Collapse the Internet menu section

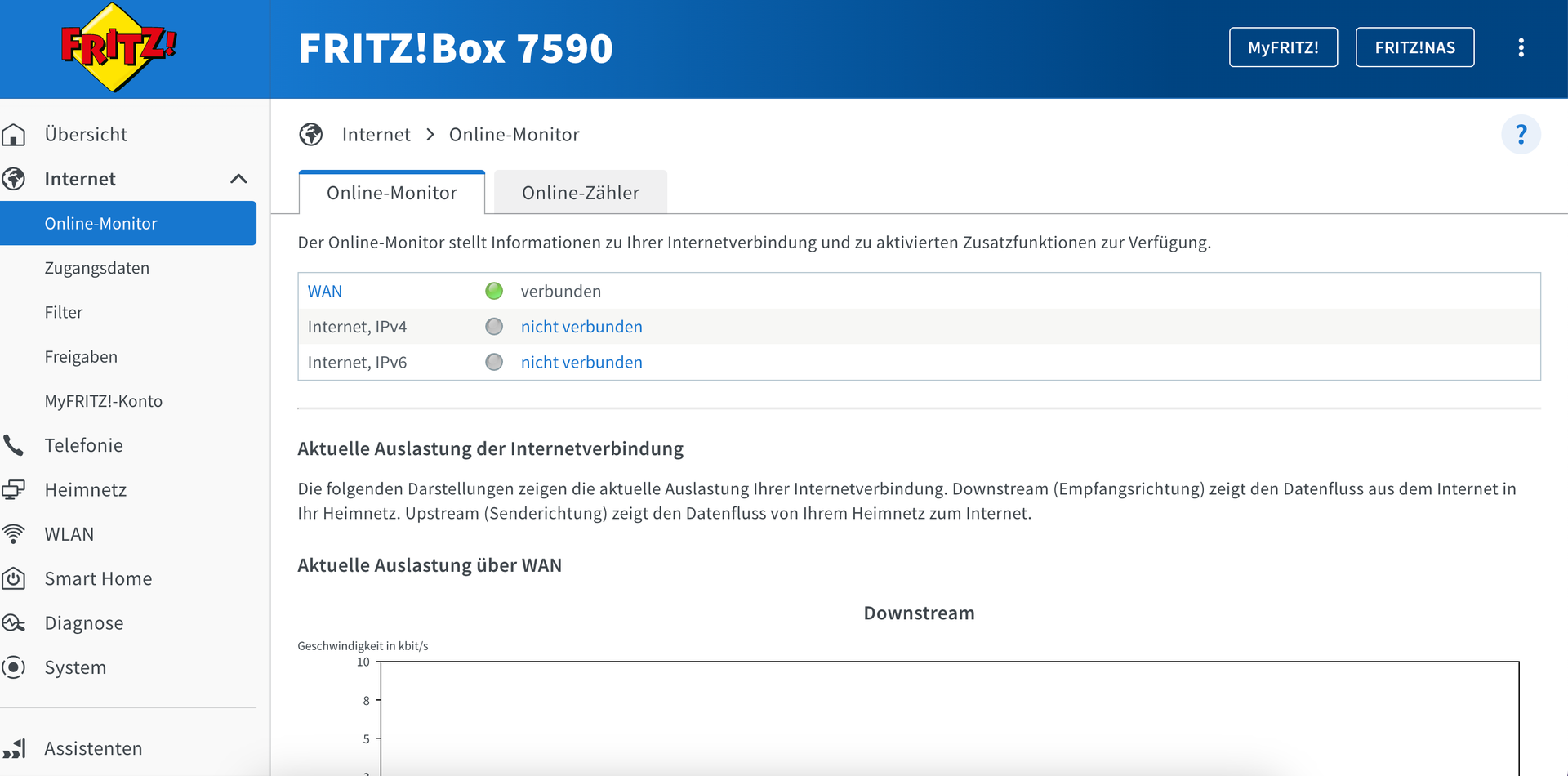coord(238,179)
